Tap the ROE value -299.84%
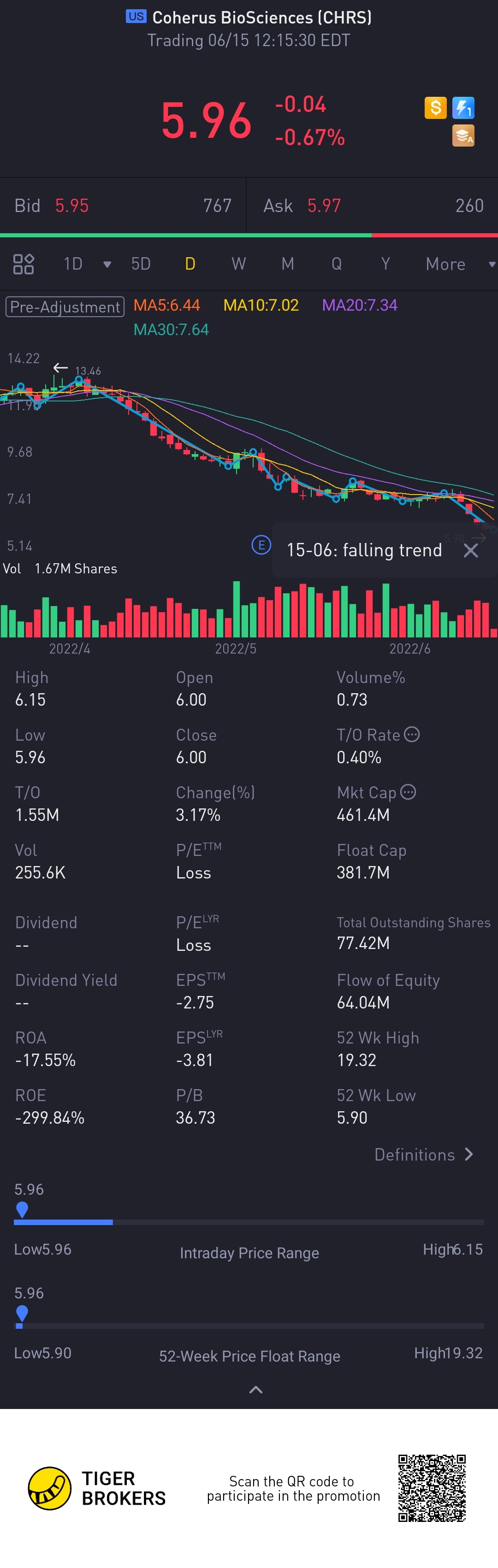 click(x=50, y=1118)
